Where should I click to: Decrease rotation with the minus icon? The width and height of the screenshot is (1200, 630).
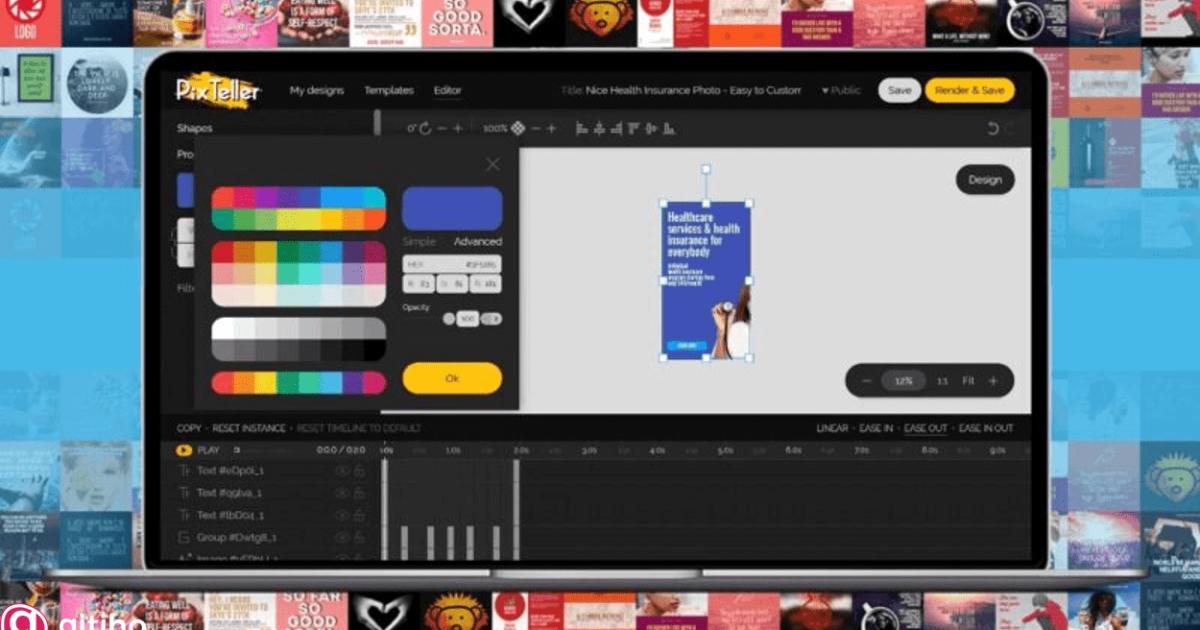pyautogui.click(x=442, y=128)
